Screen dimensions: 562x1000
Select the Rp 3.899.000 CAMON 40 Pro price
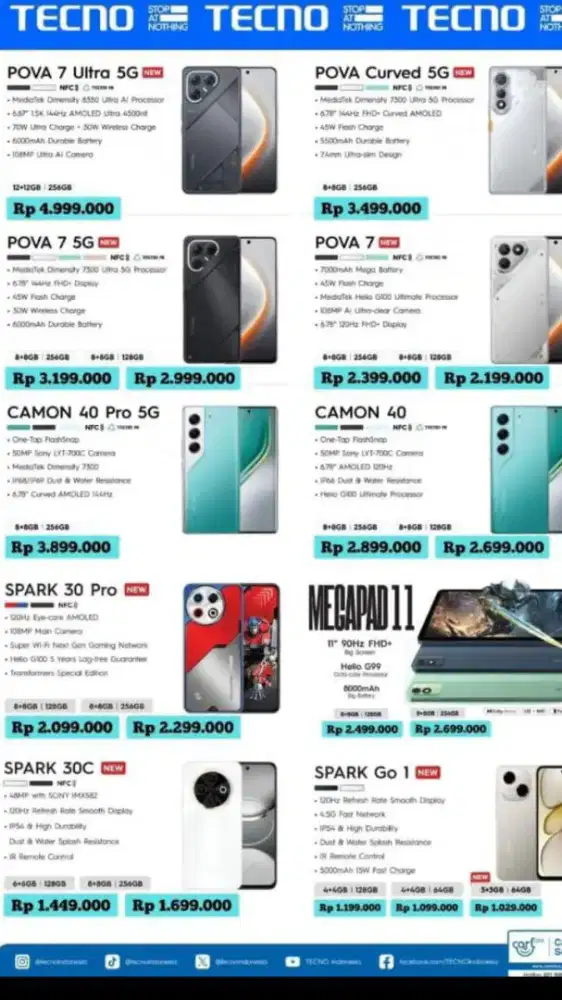63,547
